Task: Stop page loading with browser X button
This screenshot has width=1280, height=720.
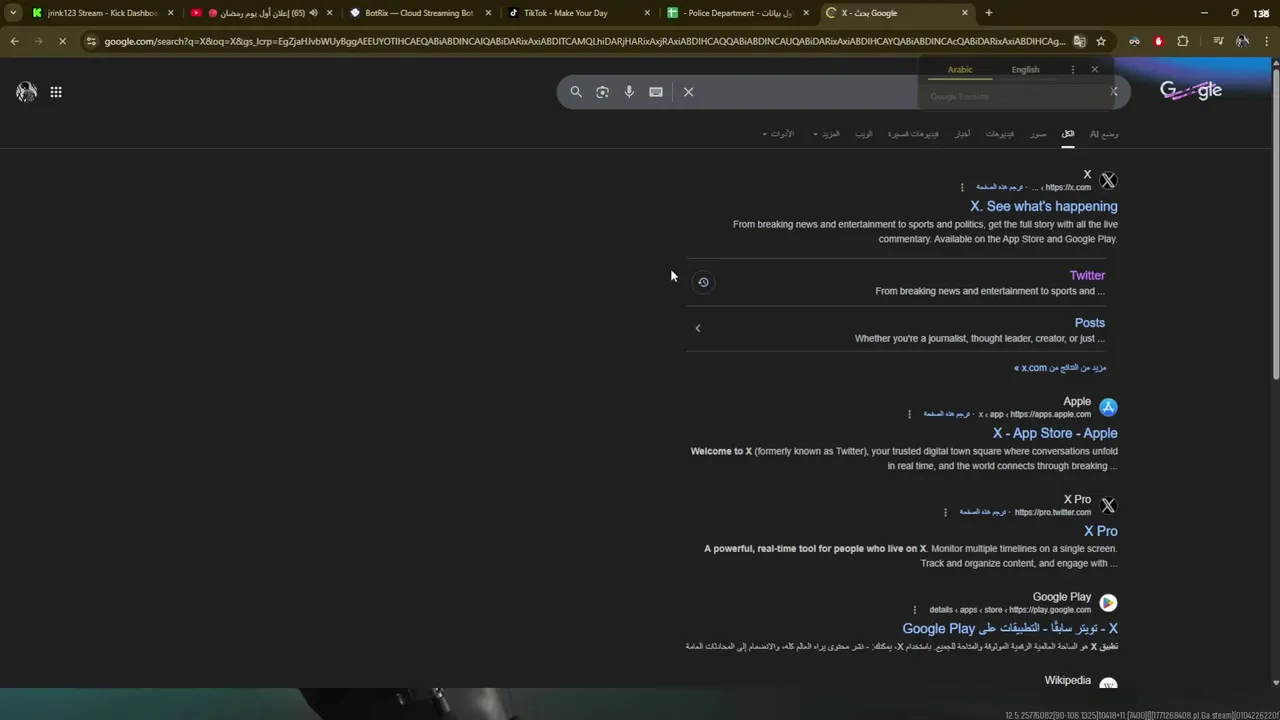Action: tap(61, 41)
